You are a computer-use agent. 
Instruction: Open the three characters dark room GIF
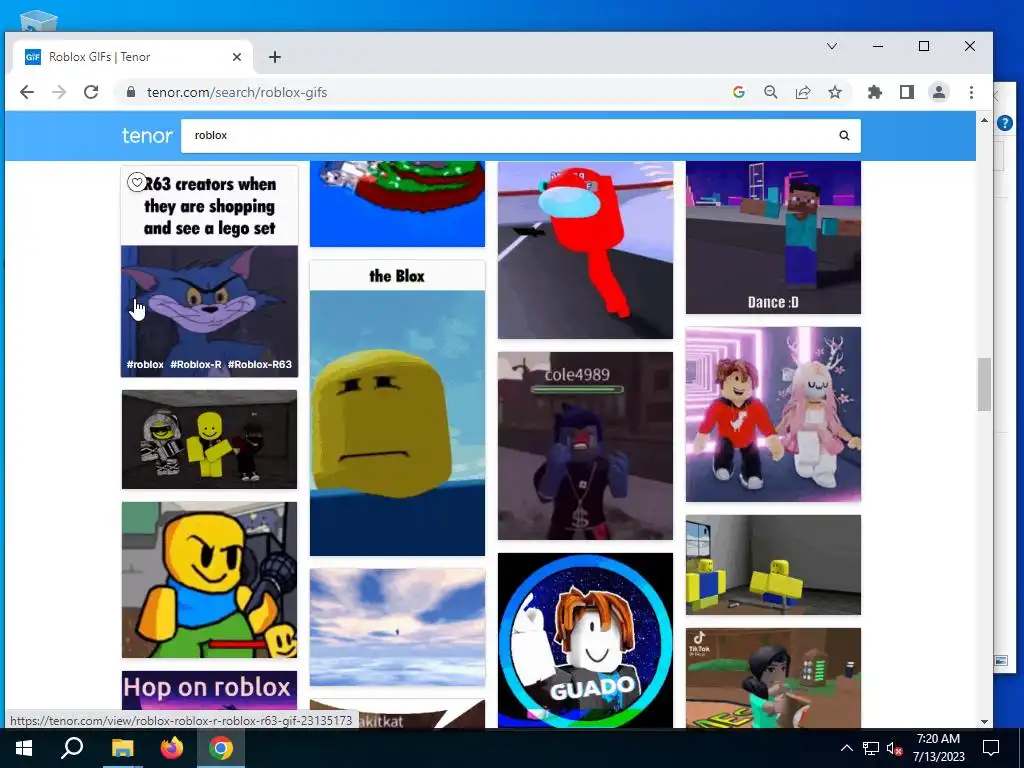209,440
